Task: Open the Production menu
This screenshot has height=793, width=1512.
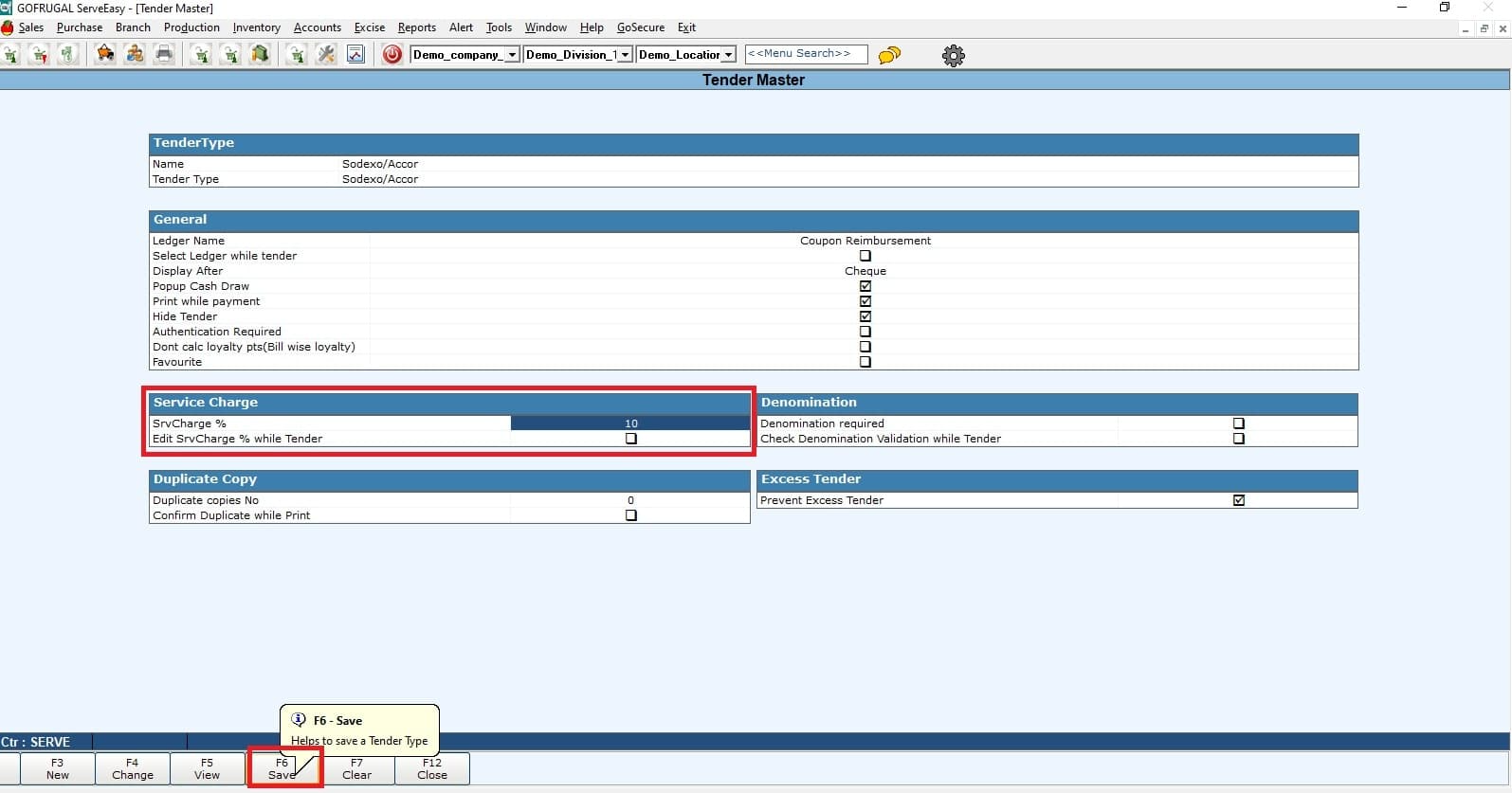Action: (191, 27)
